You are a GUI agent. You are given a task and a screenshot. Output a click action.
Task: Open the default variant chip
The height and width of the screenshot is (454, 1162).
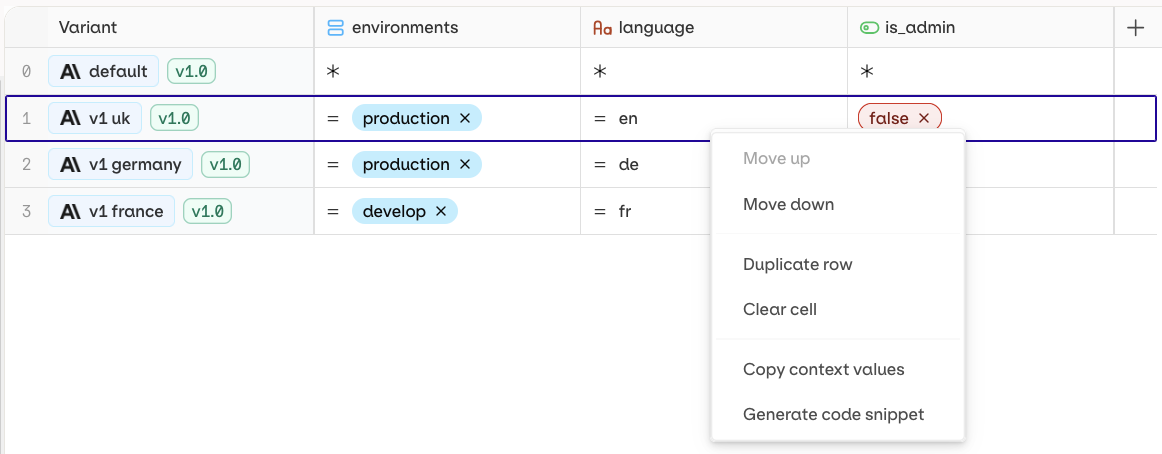coord(104,71)
